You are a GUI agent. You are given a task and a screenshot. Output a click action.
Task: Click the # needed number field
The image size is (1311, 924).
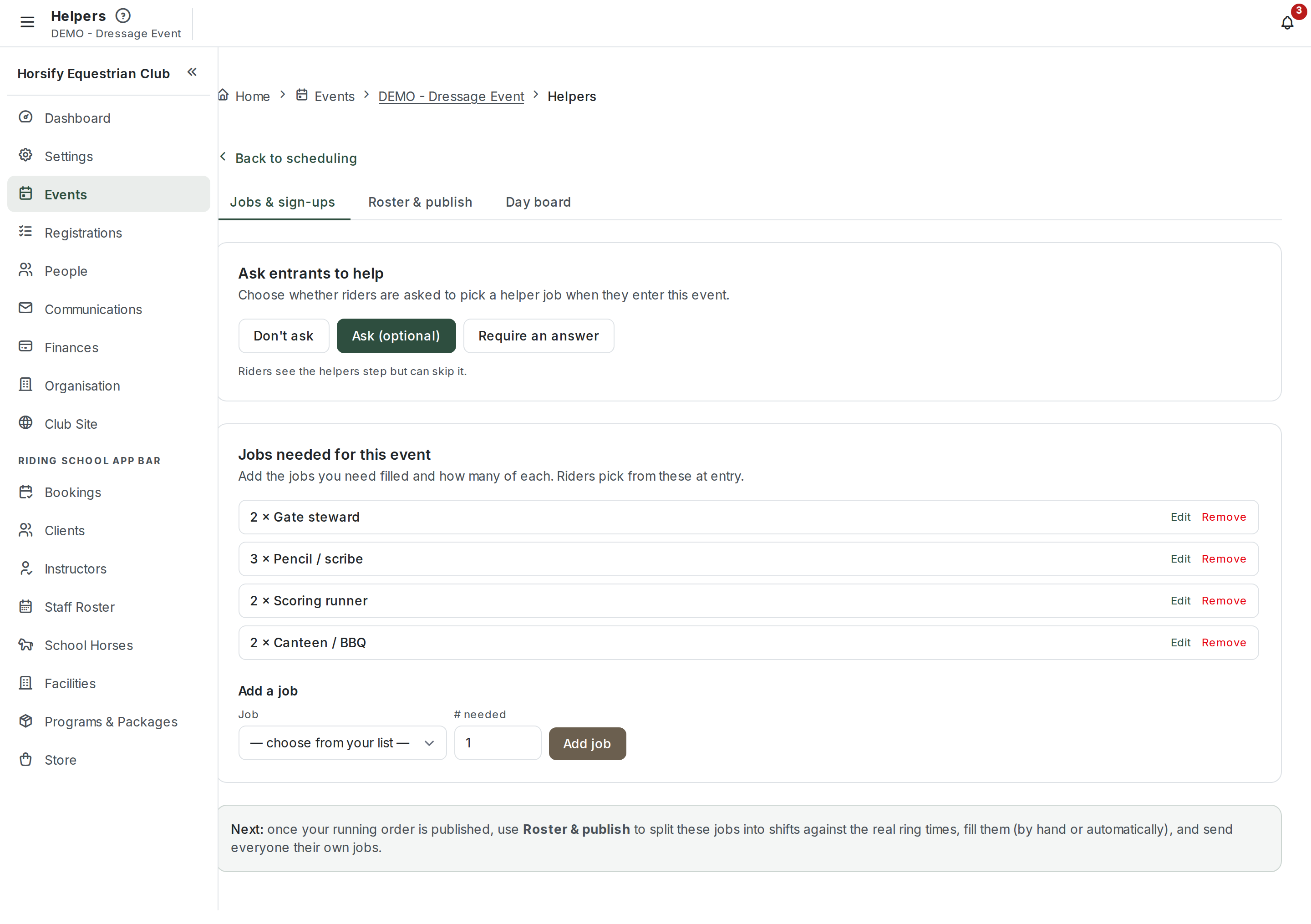498,744
